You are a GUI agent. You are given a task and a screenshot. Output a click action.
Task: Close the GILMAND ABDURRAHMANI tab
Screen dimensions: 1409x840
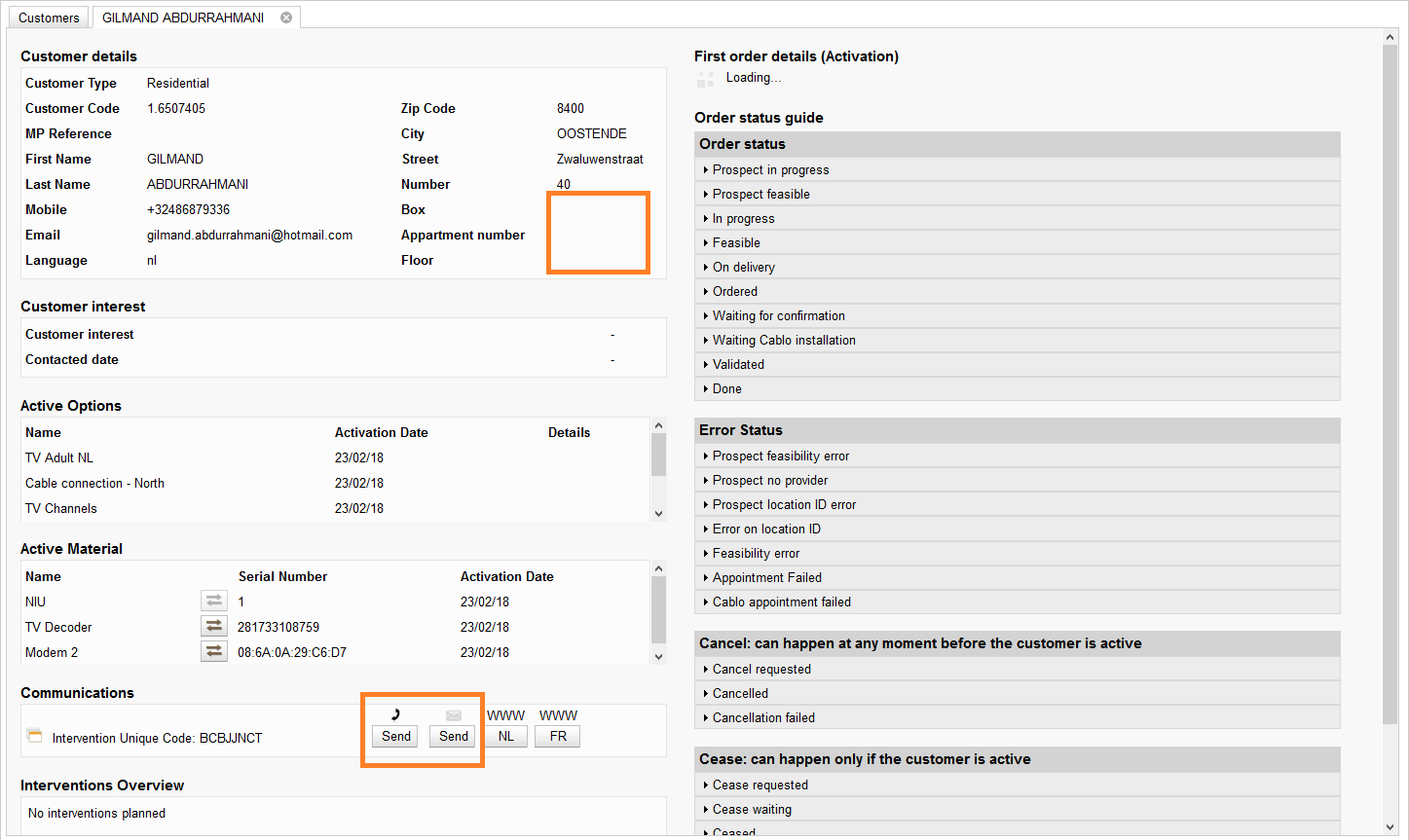point(286,18)
